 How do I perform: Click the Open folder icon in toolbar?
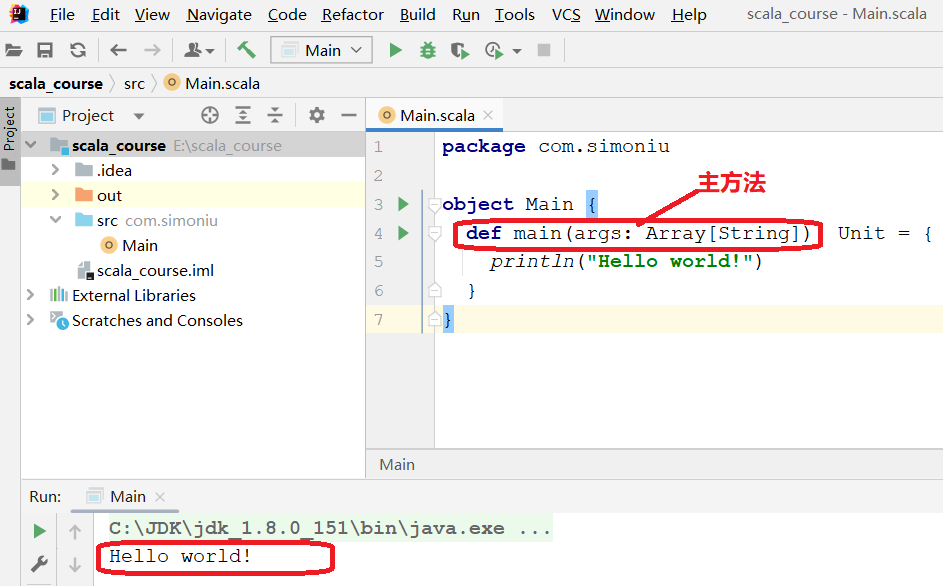(14, 50)
